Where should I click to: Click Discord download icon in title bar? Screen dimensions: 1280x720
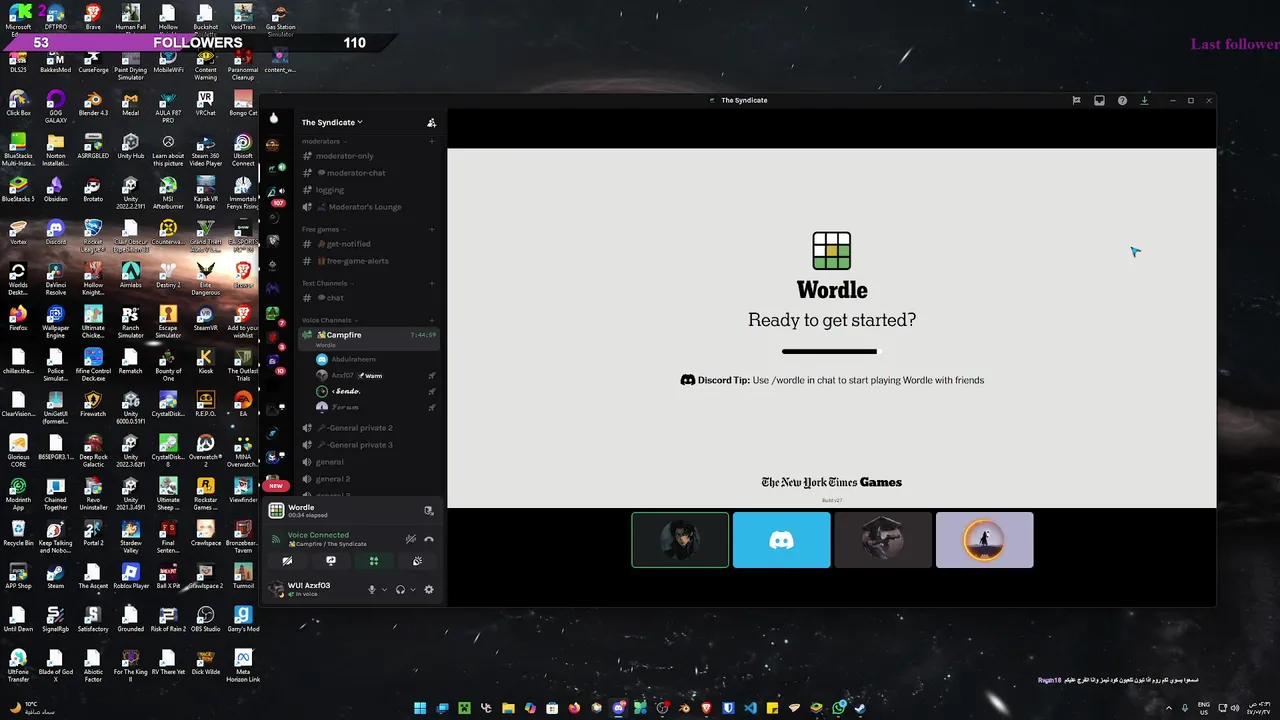1145,100
